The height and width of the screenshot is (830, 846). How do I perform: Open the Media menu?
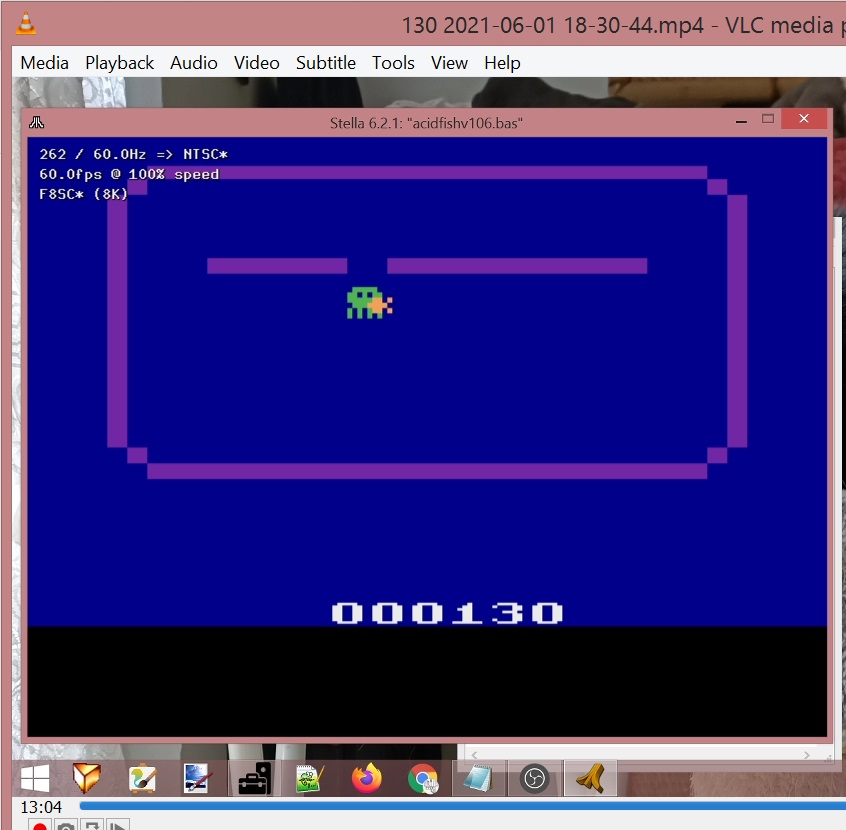45,63
